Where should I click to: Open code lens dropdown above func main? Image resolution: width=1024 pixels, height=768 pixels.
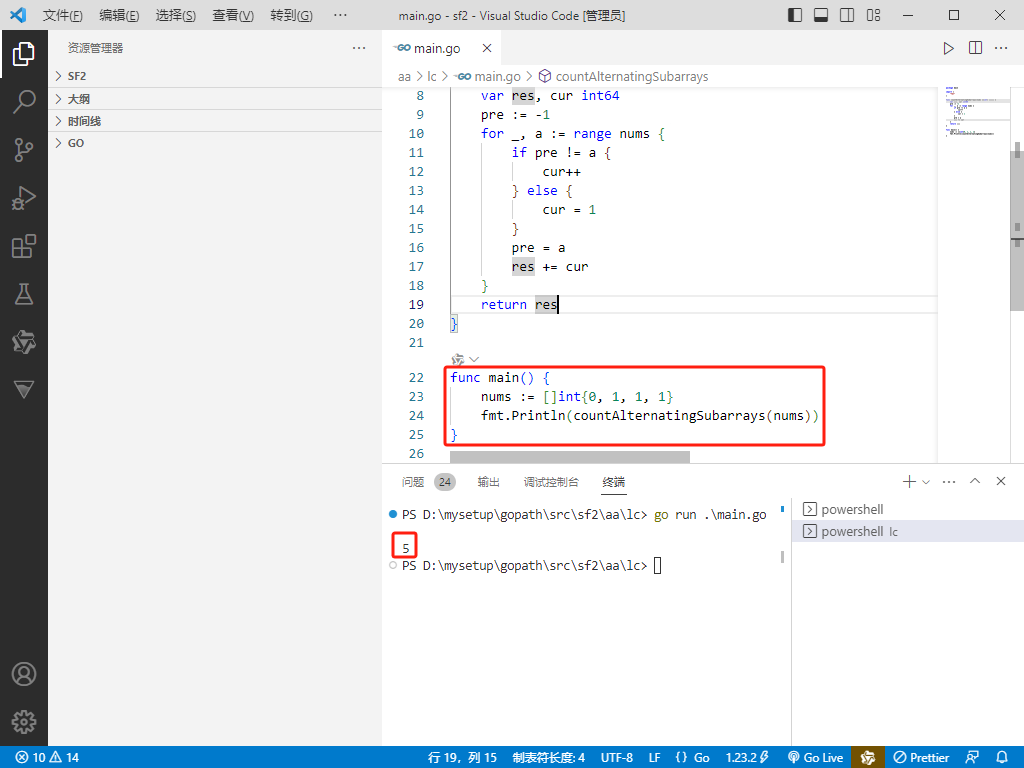(474, 360)
